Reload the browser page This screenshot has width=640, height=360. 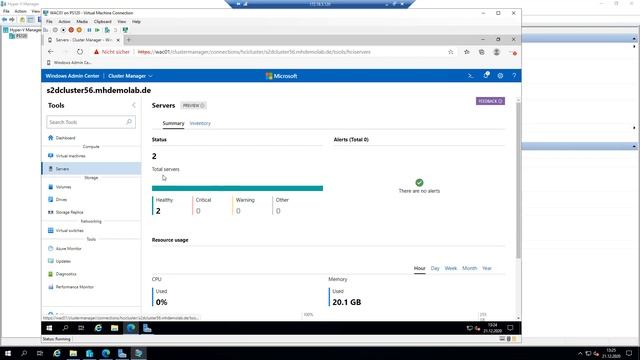coord(80,52)
